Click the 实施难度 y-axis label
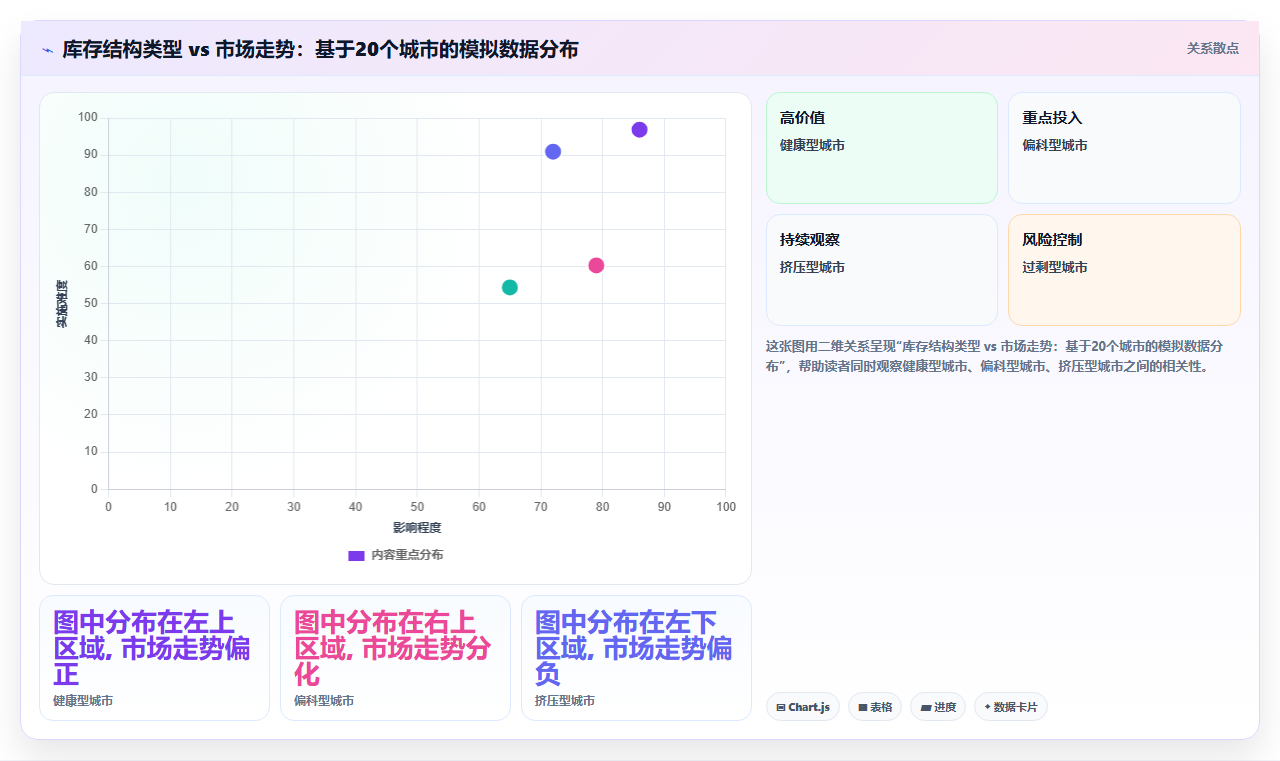 [61, 304]
